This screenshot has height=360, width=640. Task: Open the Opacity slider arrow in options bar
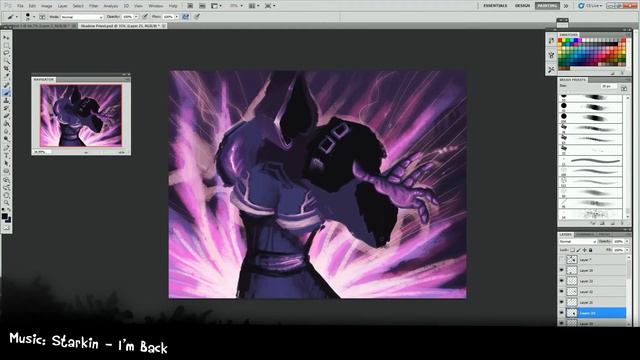(x=136, y=17)
